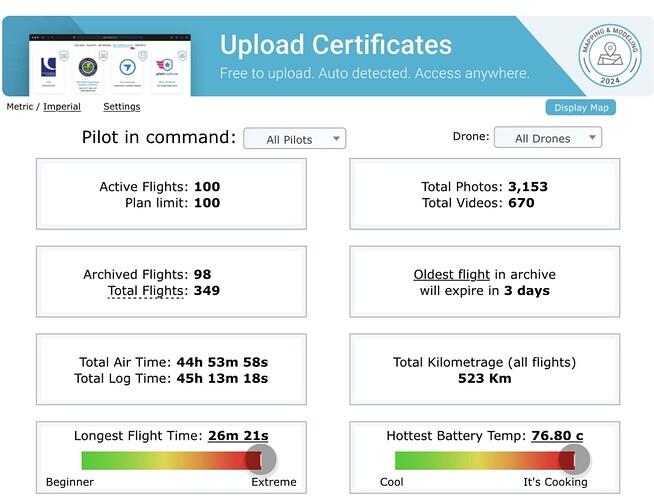
Task: Open the Oldest flight link
Action: [451, 274]
